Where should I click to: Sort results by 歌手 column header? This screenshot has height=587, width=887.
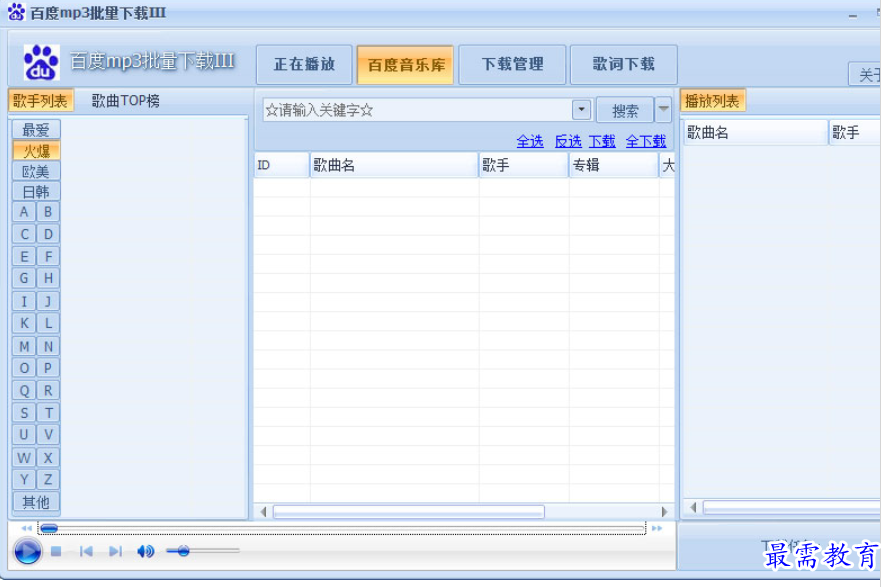coord(523,165)
